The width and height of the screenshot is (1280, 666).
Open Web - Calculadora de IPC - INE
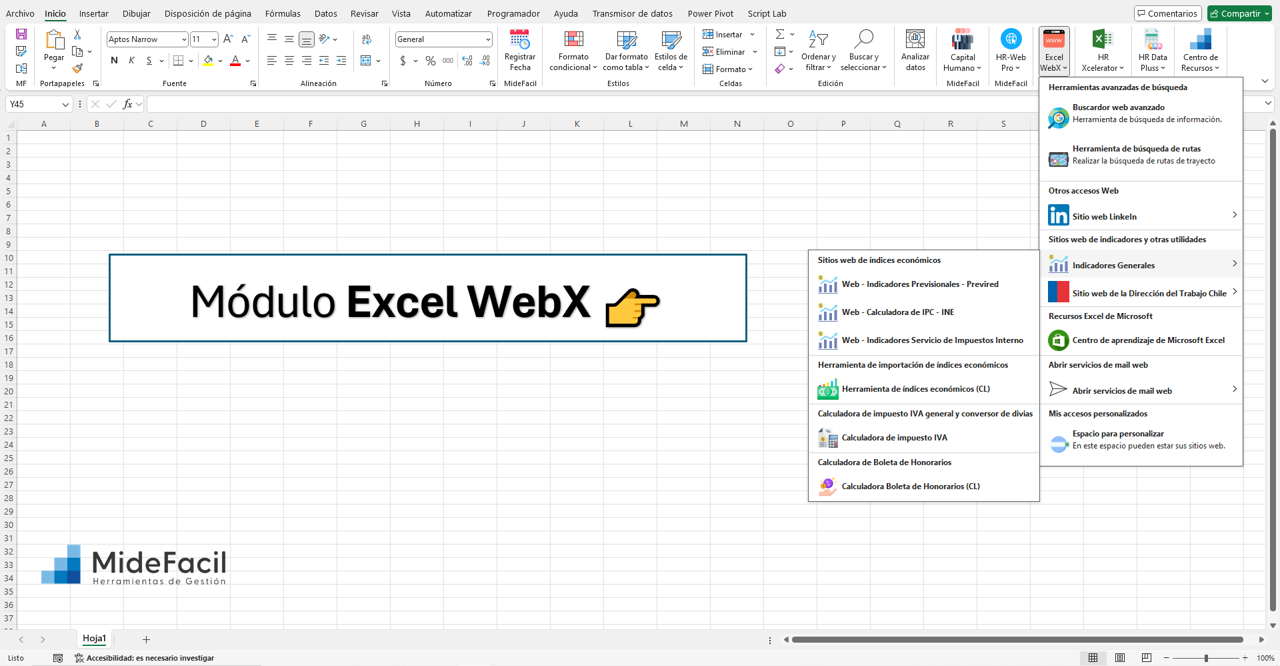(x=923, y=312)
